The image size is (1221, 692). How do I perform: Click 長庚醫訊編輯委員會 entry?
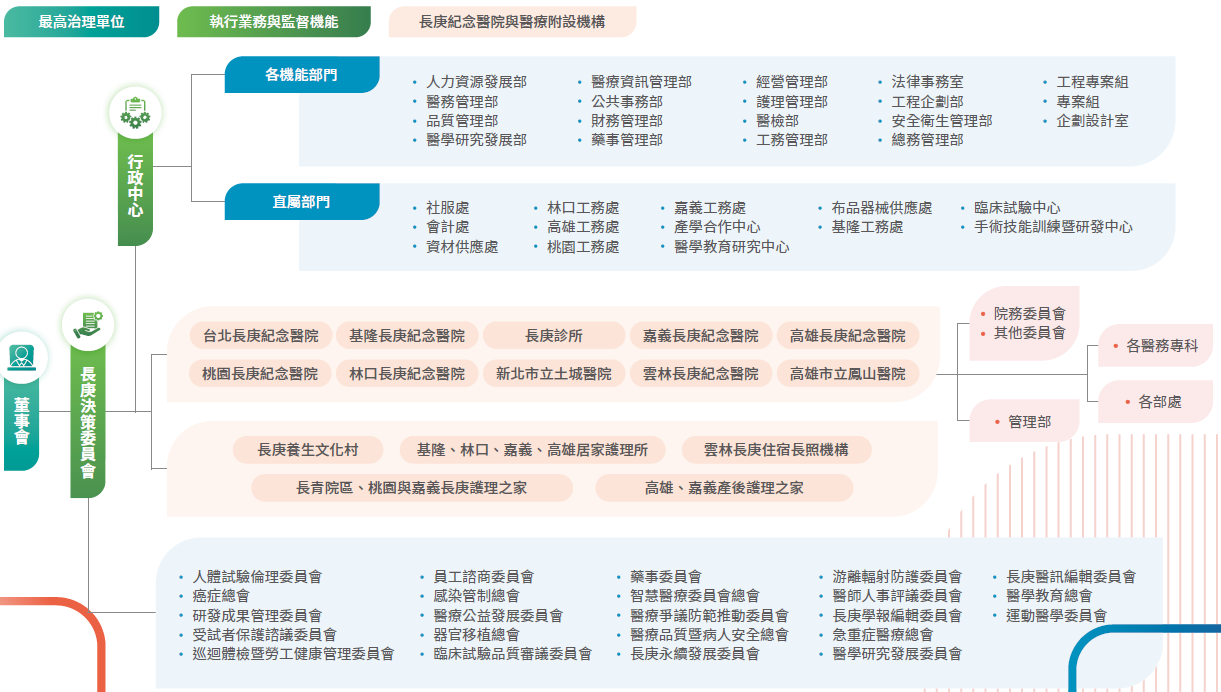pyautogui.click(x=1071, y=577)
